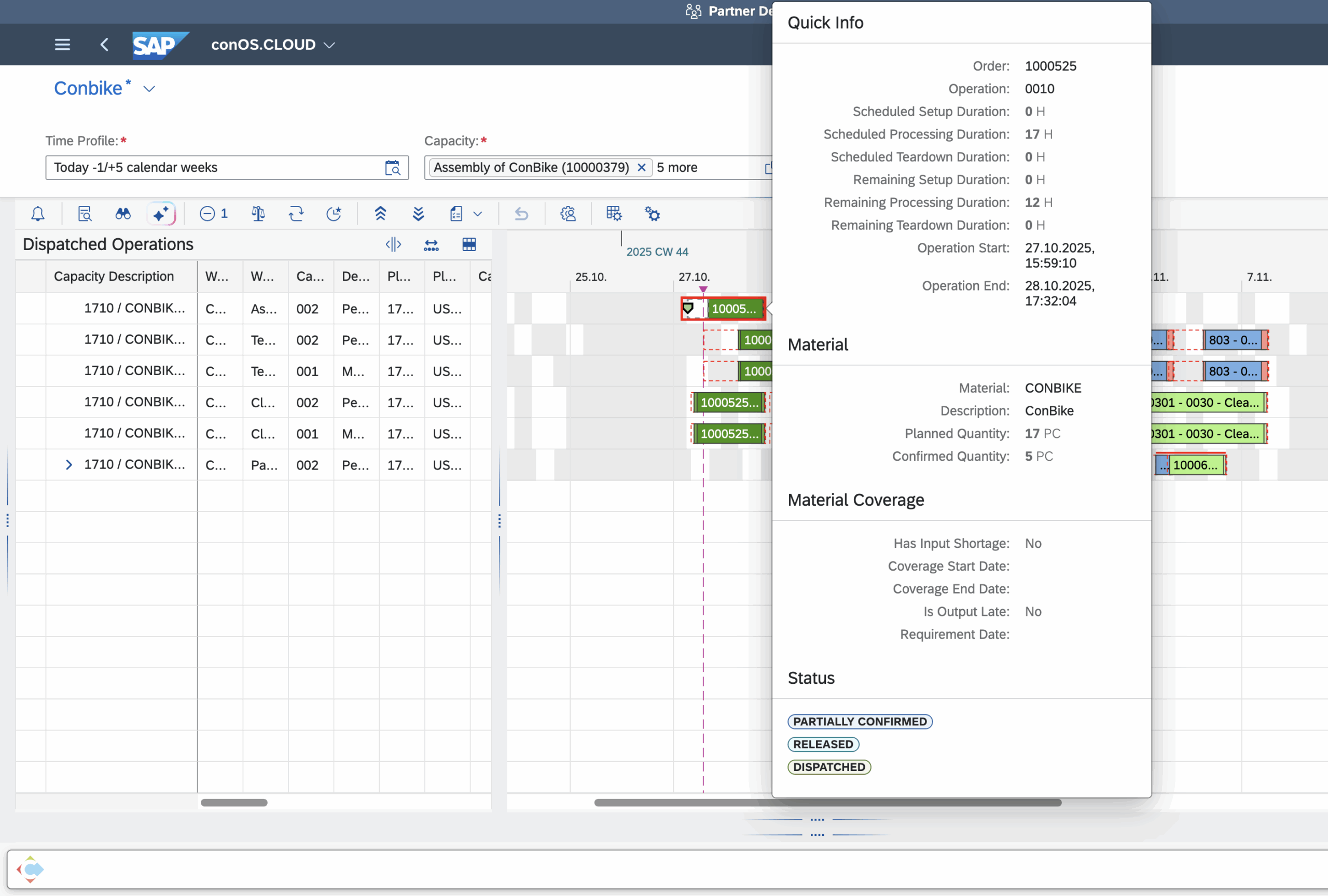Image resolution: width=1328 pixels, height=896 pixels.
Task: Toggle the table layout view icon
Action: point(469,244)
